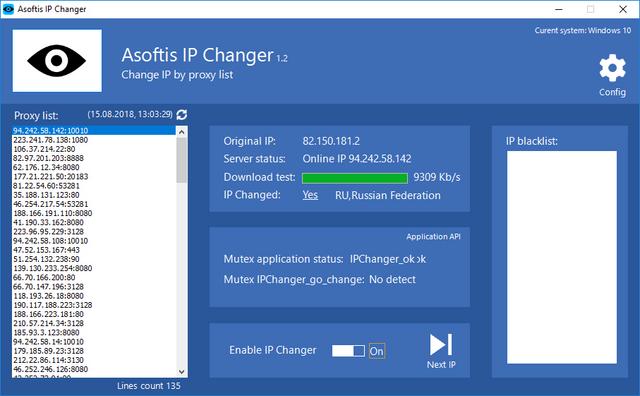Select proxy 94.242.58.142:10010

[94, 131]
